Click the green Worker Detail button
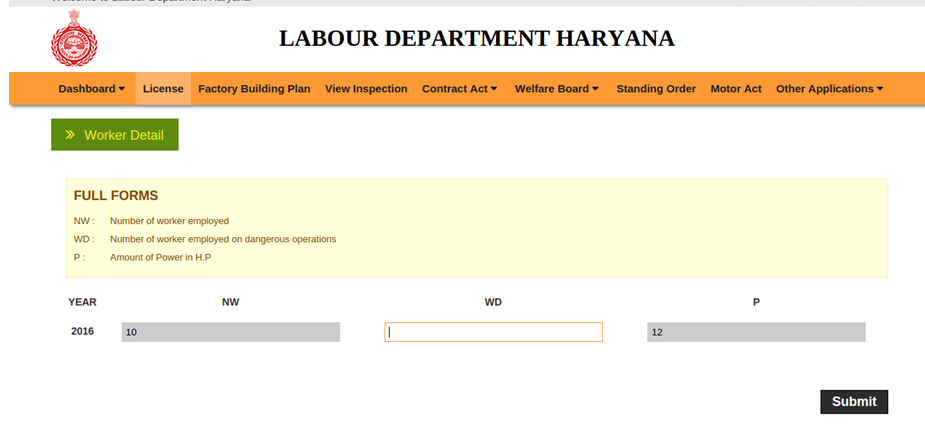 tap(115, 135)
